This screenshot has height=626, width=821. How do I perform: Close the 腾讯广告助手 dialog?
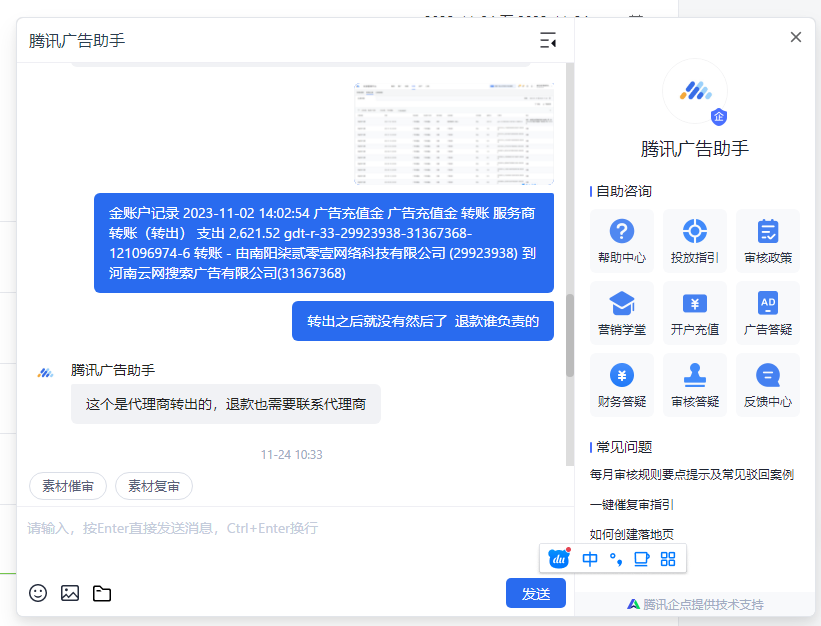tap(795, 37)
